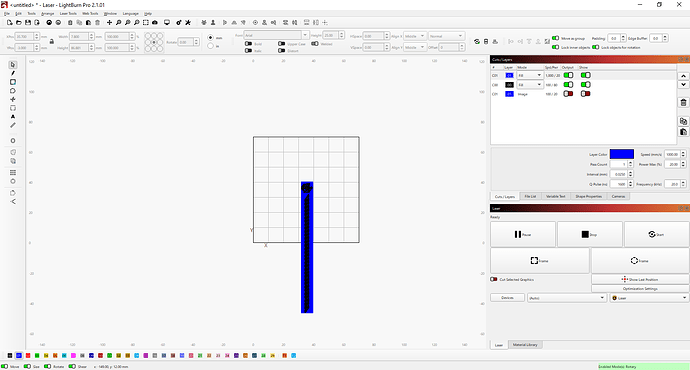Viewport: 690px width, 370px height.
Task: Click the Pause button in Laser panel
Action: coord(523,234)
